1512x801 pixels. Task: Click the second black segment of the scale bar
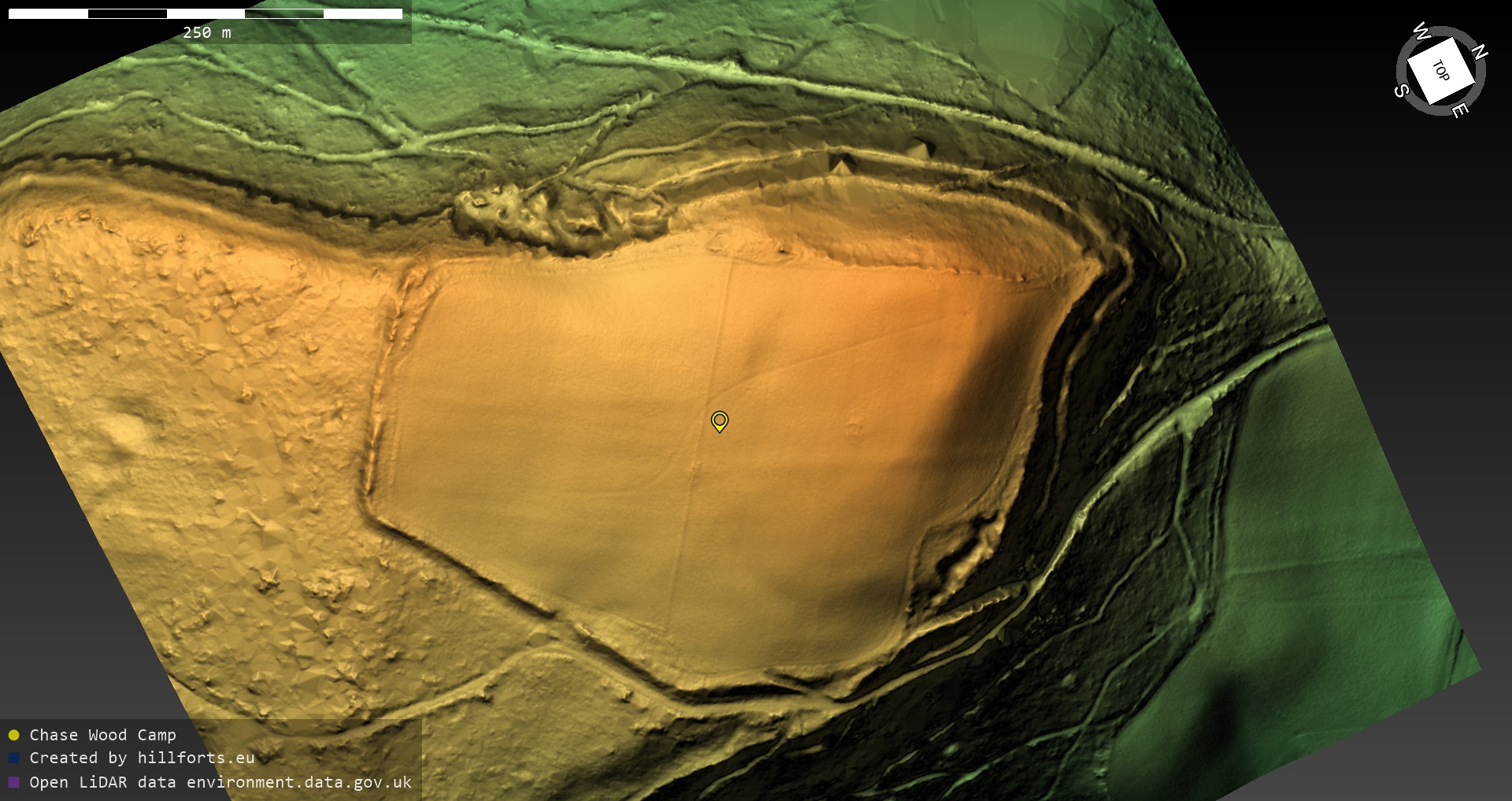pos(284,13)
